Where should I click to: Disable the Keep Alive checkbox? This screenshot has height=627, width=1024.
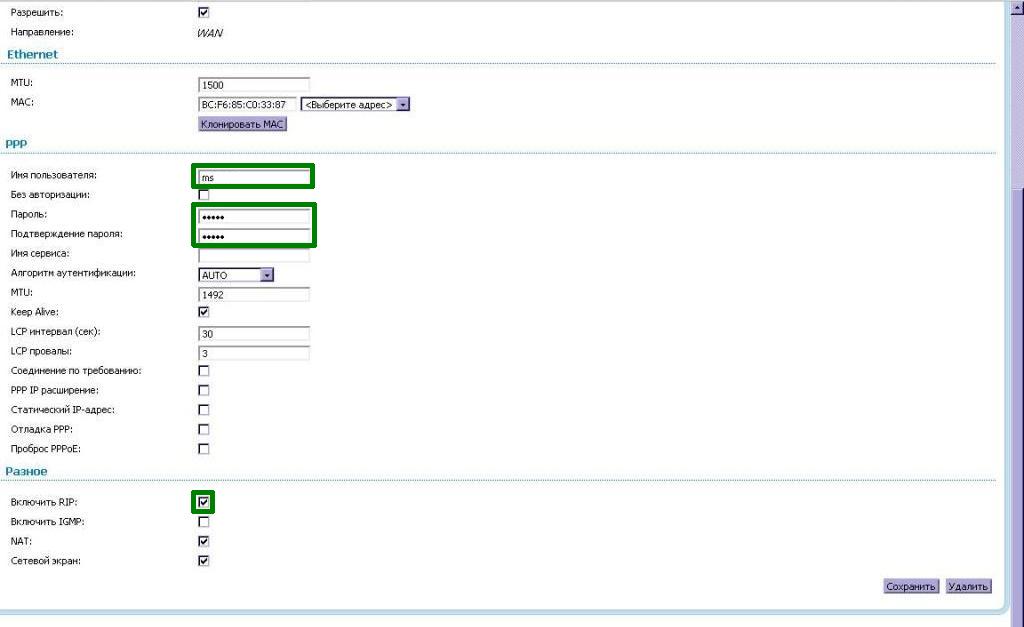point(204,312)
